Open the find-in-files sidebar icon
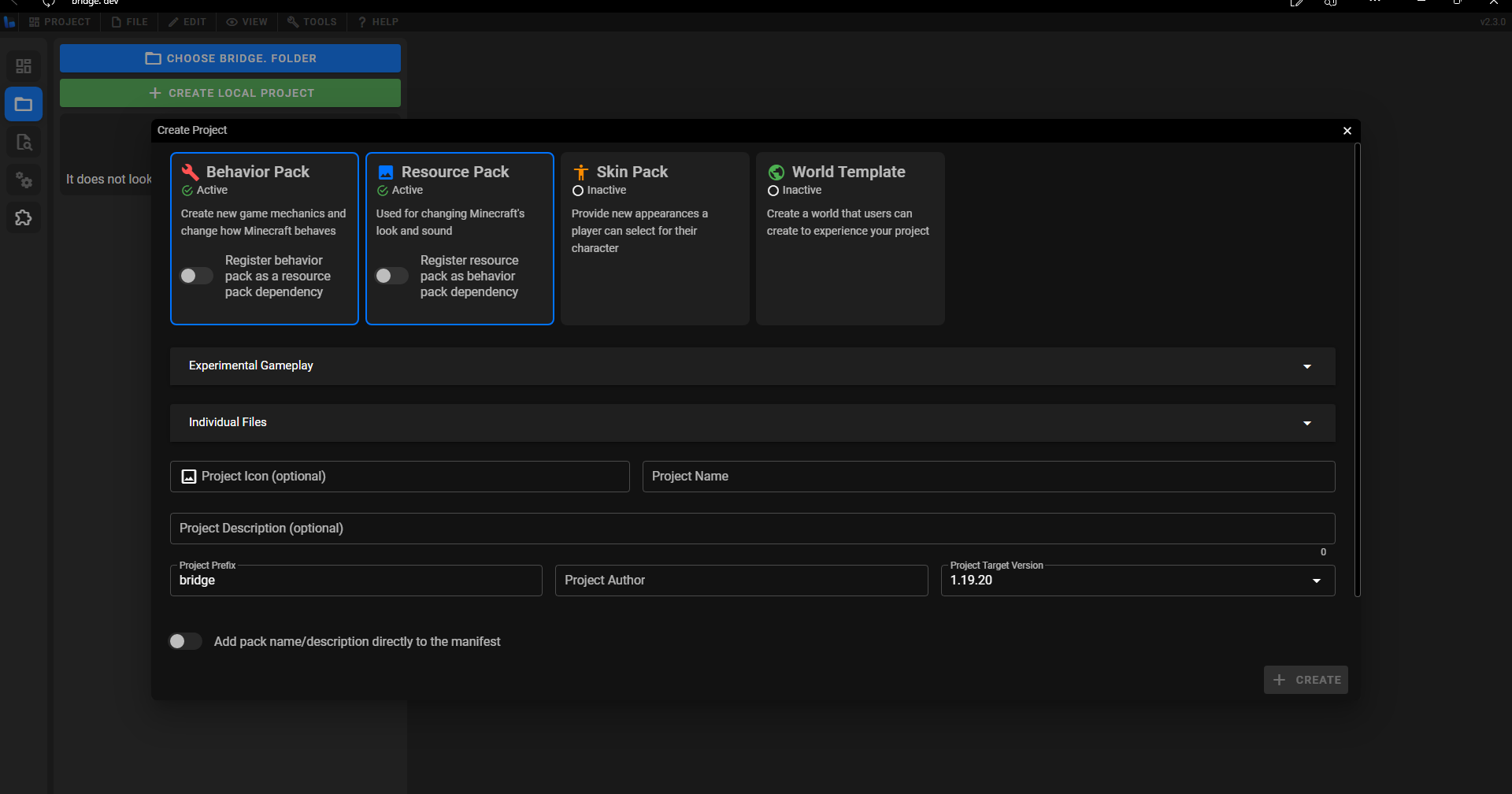 pyautogui.click(x=24, y=143)
